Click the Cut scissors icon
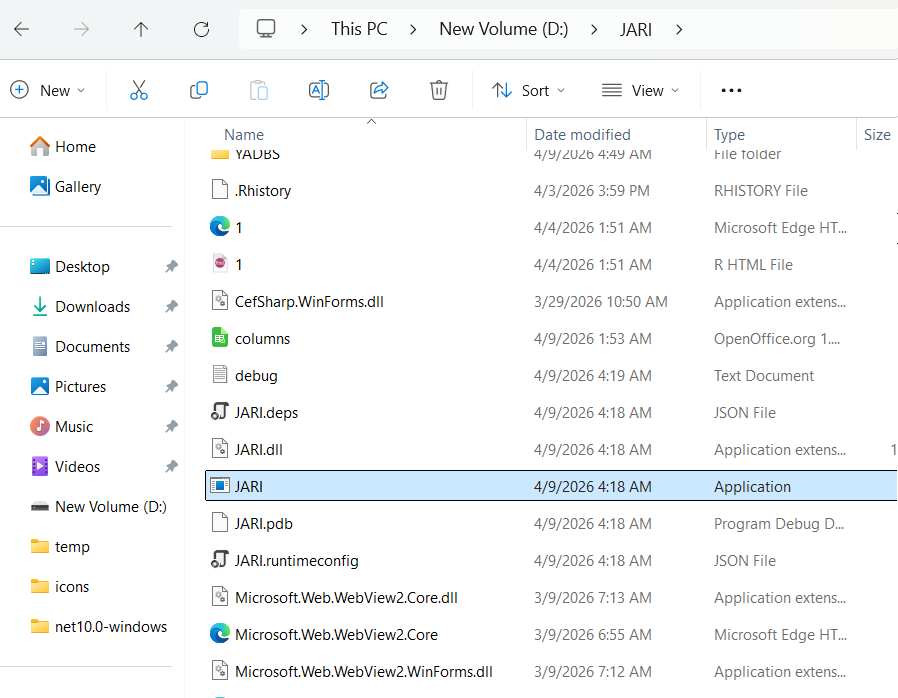The image size is (898, 698). pos(139,90)
